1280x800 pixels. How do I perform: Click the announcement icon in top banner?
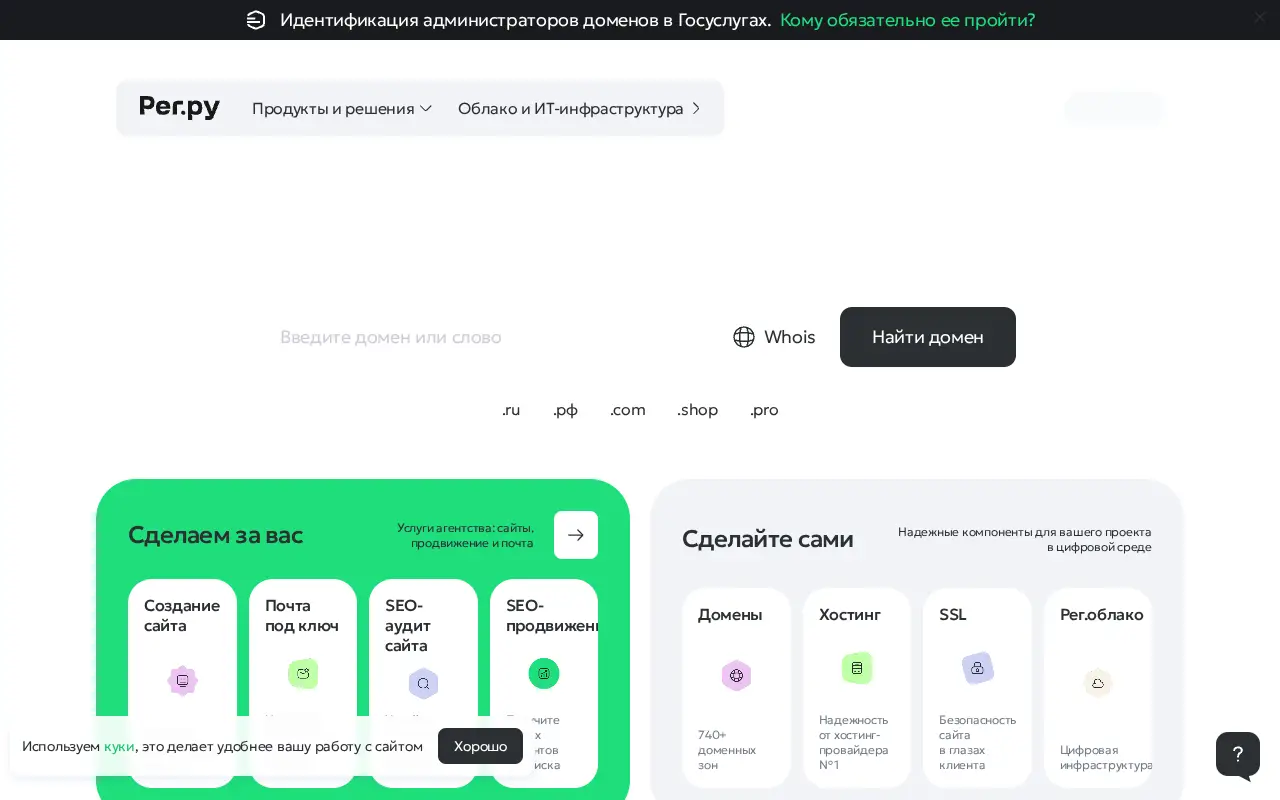pyautogui.click(x=256, y=20)
